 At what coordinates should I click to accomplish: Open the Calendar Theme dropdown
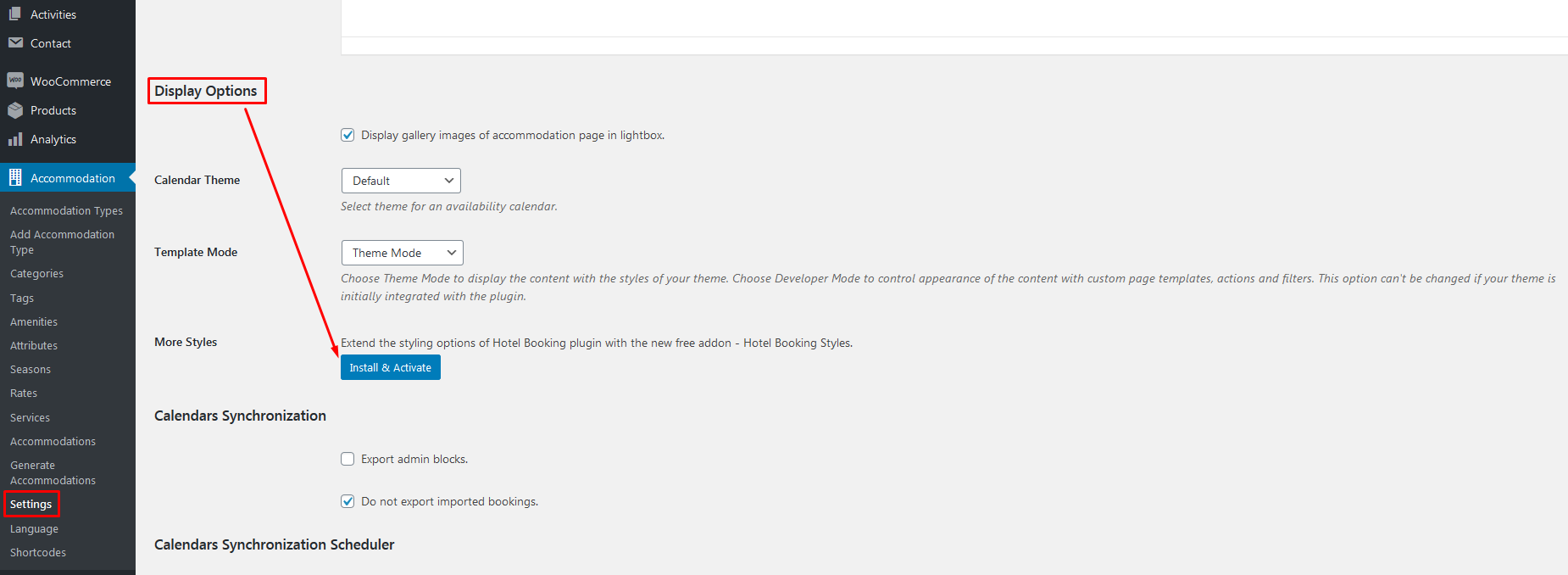point(401,181)
